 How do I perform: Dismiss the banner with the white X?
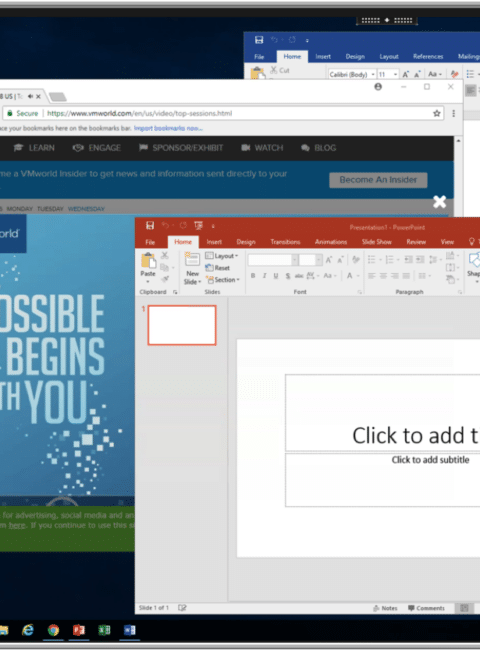point(439,202)
